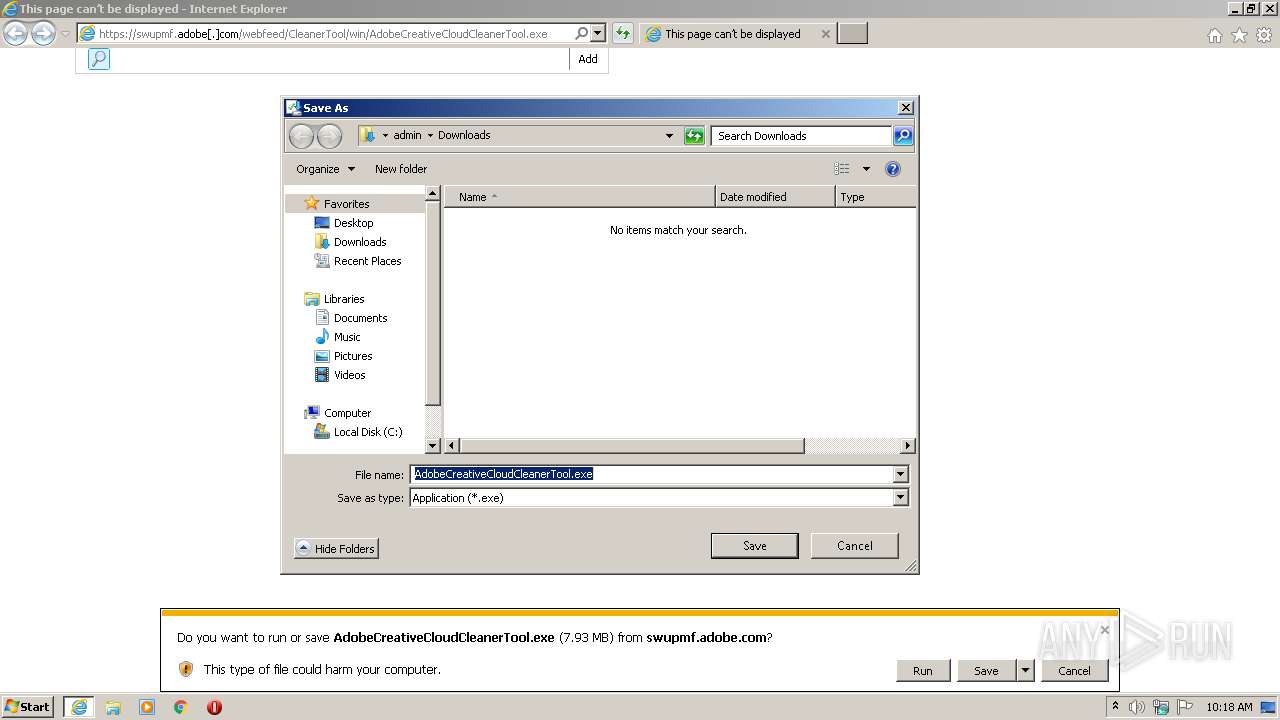Expand the path bar previous locations dropdown
The image size is (1280, 720).
point(669,136)
